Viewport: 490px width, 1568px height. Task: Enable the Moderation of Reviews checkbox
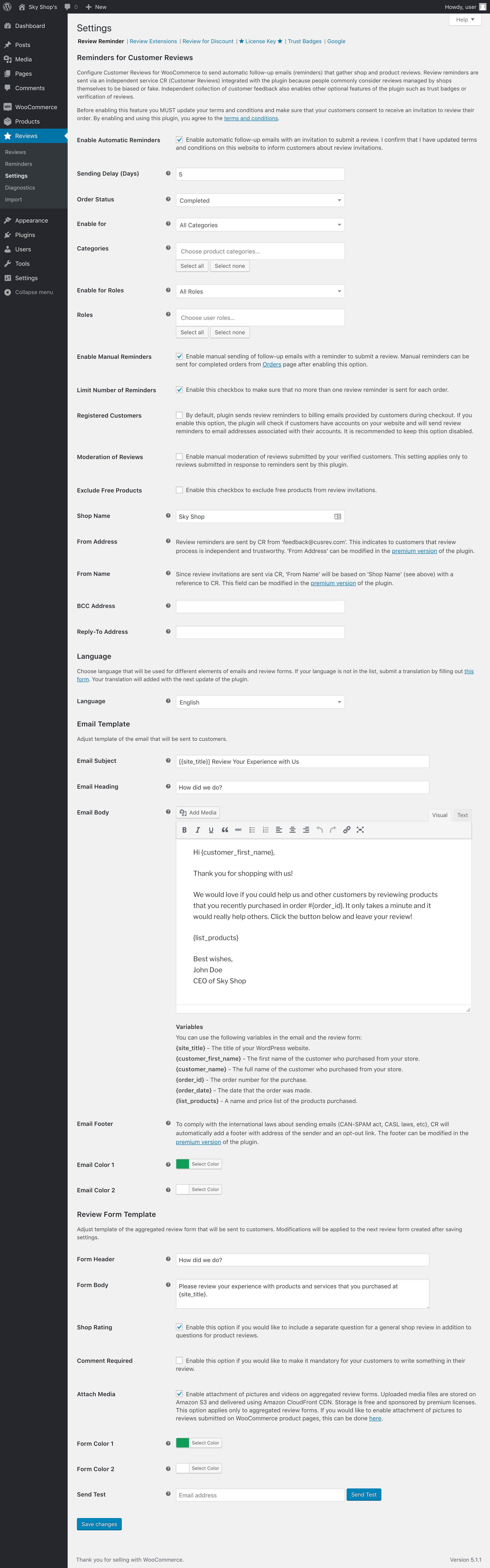click(179, 457)
